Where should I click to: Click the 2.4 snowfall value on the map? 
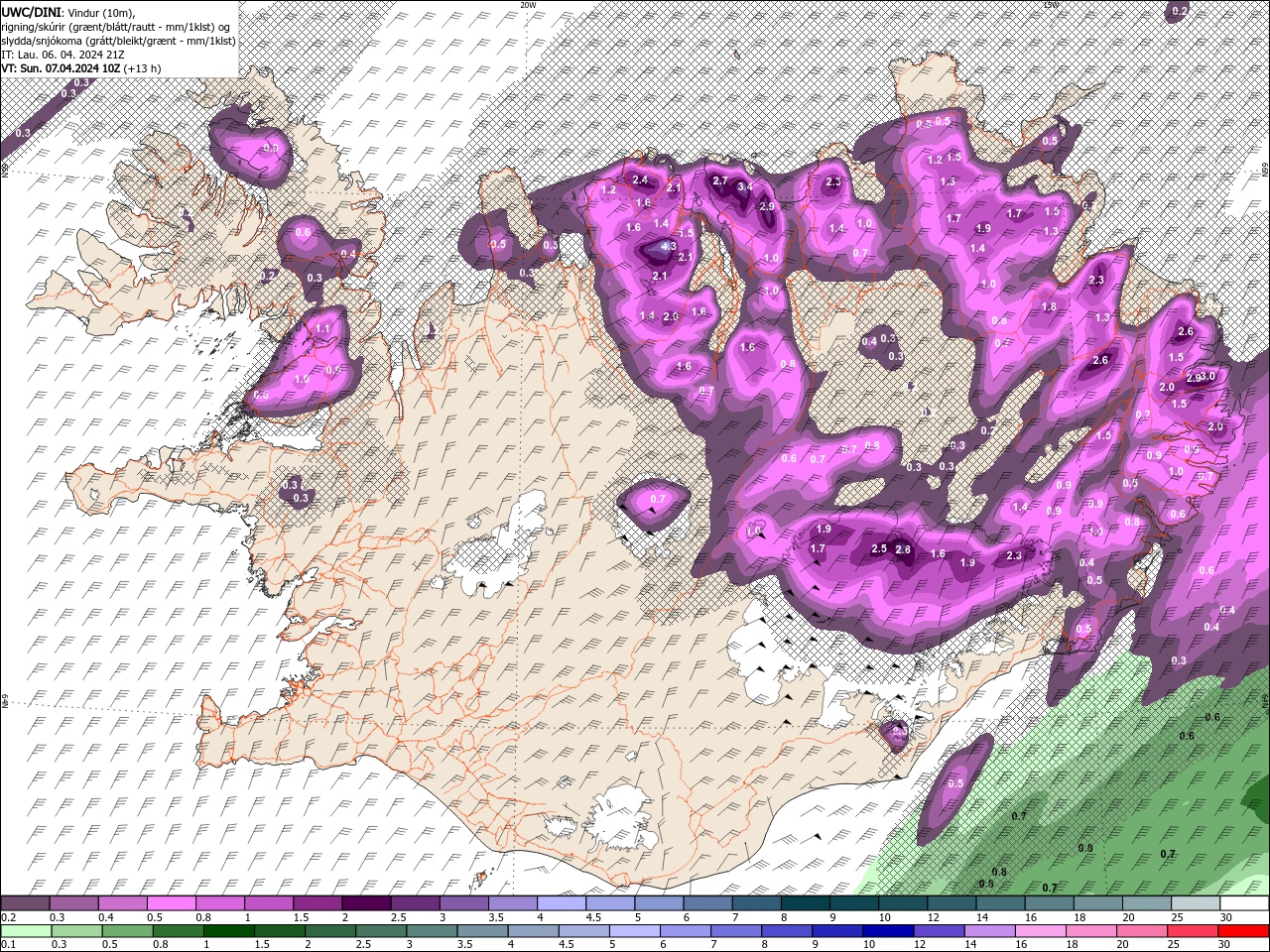[x=640, y=179]
